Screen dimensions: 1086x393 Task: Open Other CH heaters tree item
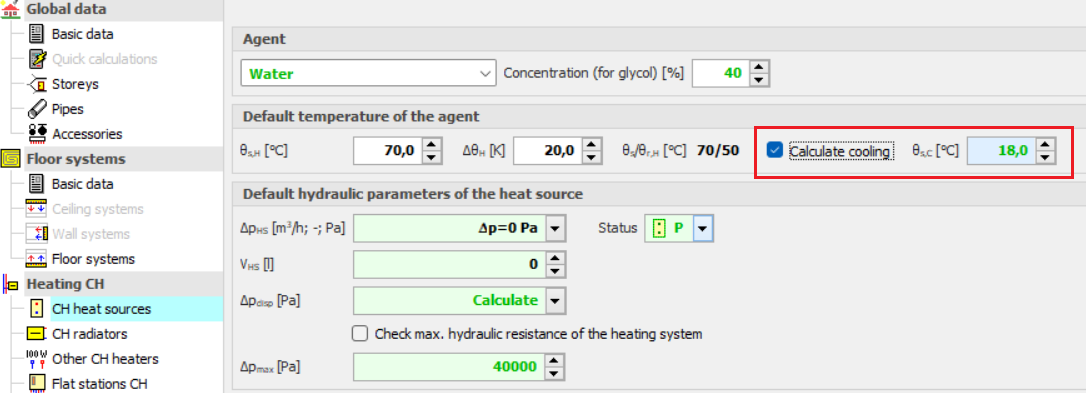[105, 359]
